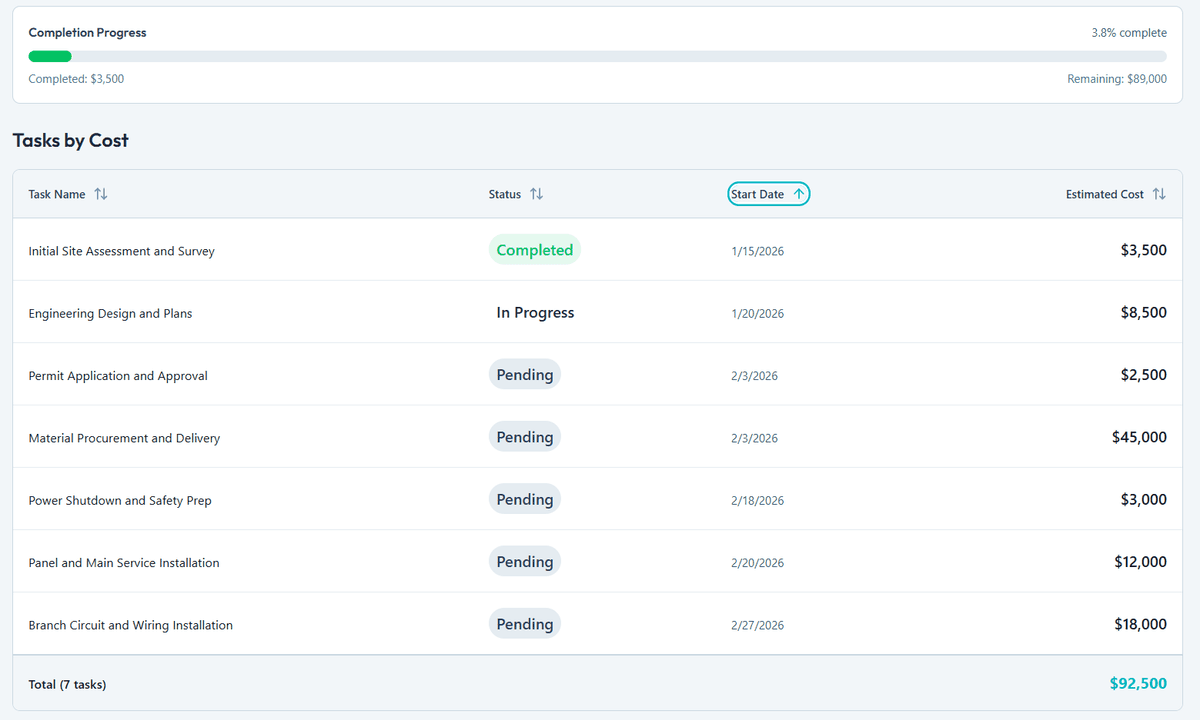Image resolution: width=1200 pixels, height=720 pixels.
Task: Click the In Progress status label
Action: point(535,313)
